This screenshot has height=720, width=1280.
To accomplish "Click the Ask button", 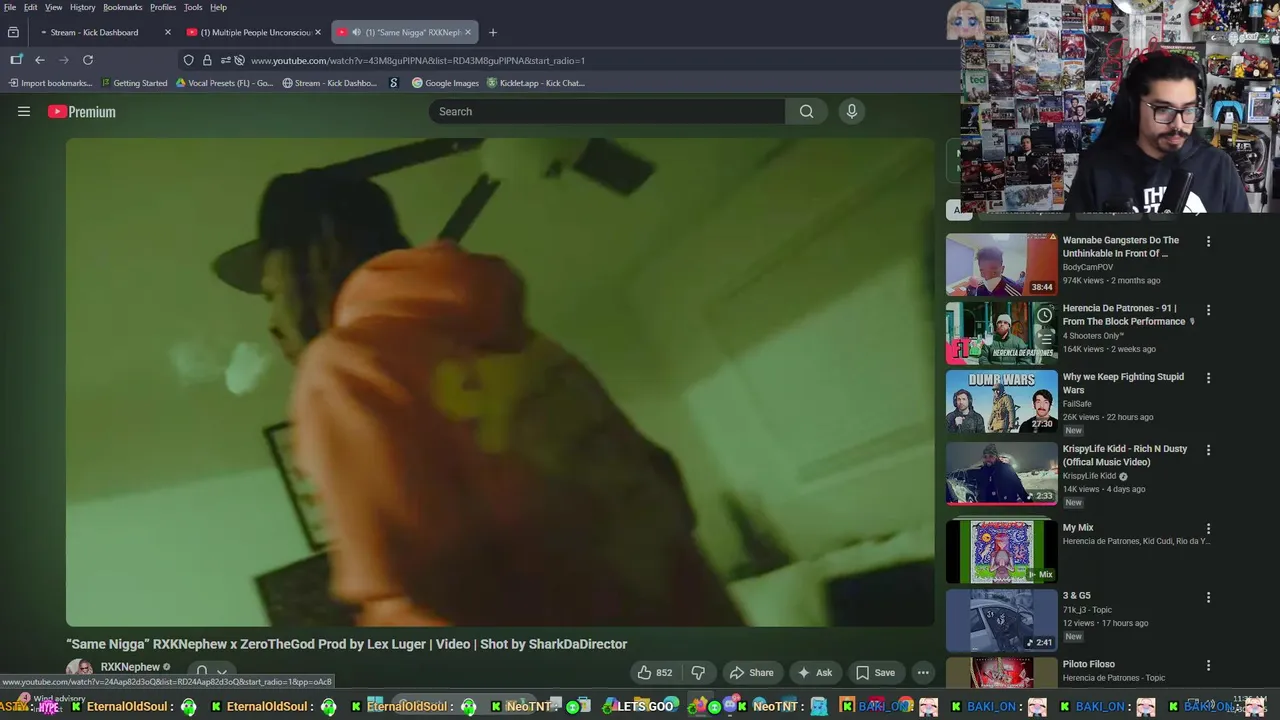I will click(x=815, y=672).
